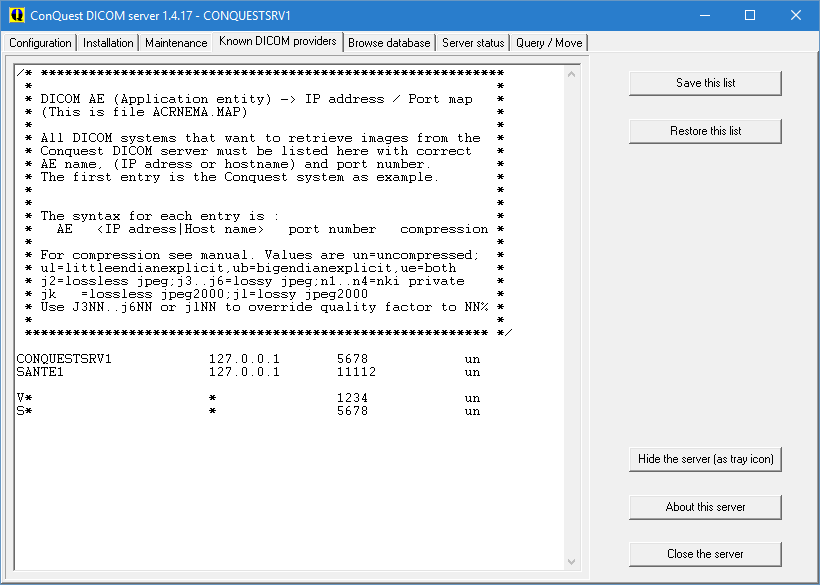Viewport: 820px width, 585px height.
Task: Click the ConQuest application icon in title bar
Action: coord(14,15)
